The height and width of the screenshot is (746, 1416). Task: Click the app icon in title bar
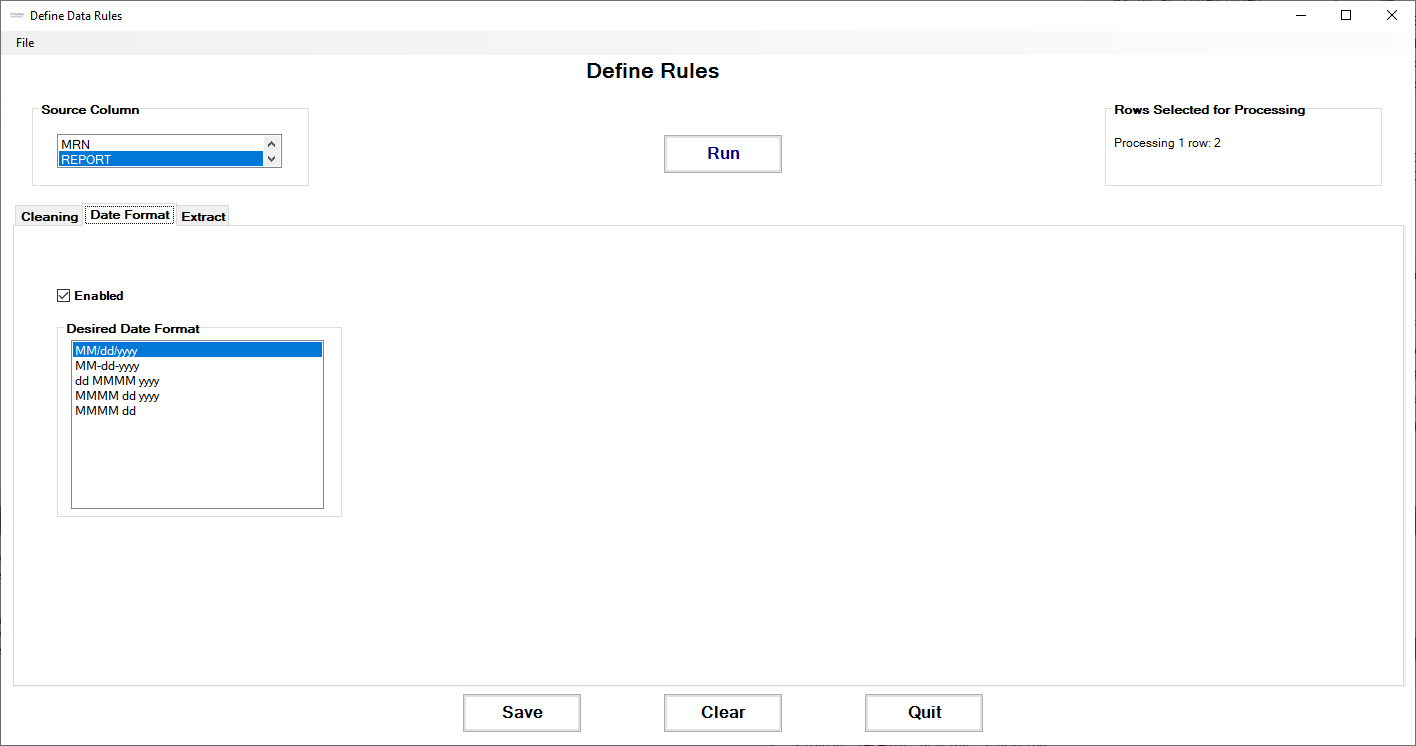click(x=16, y=16)
